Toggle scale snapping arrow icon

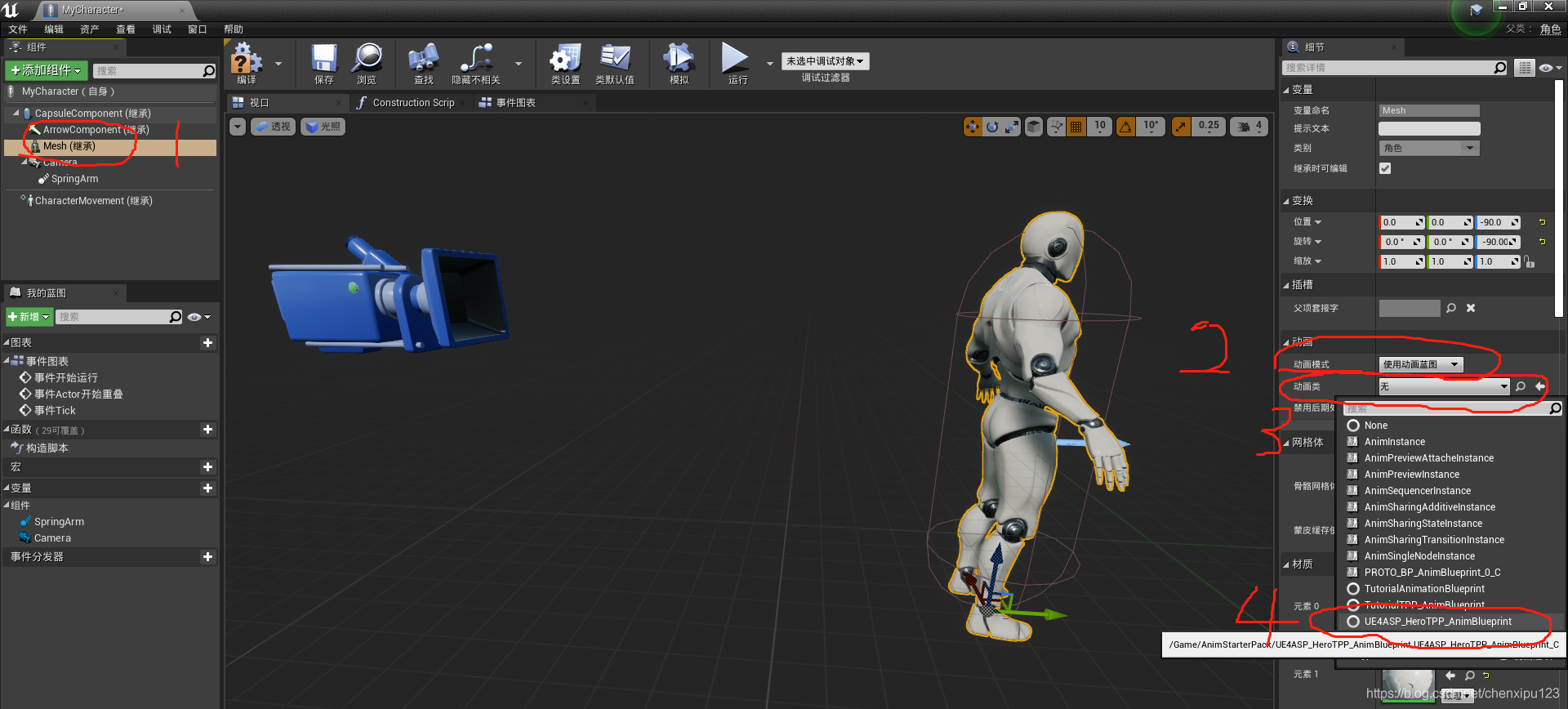pyautogui.click(x=1181, y=127)
